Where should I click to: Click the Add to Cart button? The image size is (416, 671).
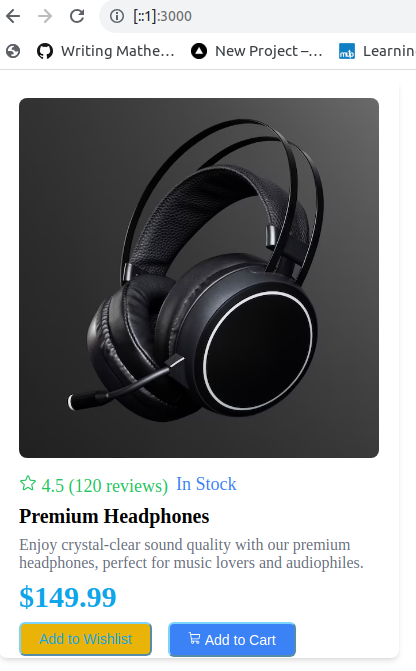point(232,639)
